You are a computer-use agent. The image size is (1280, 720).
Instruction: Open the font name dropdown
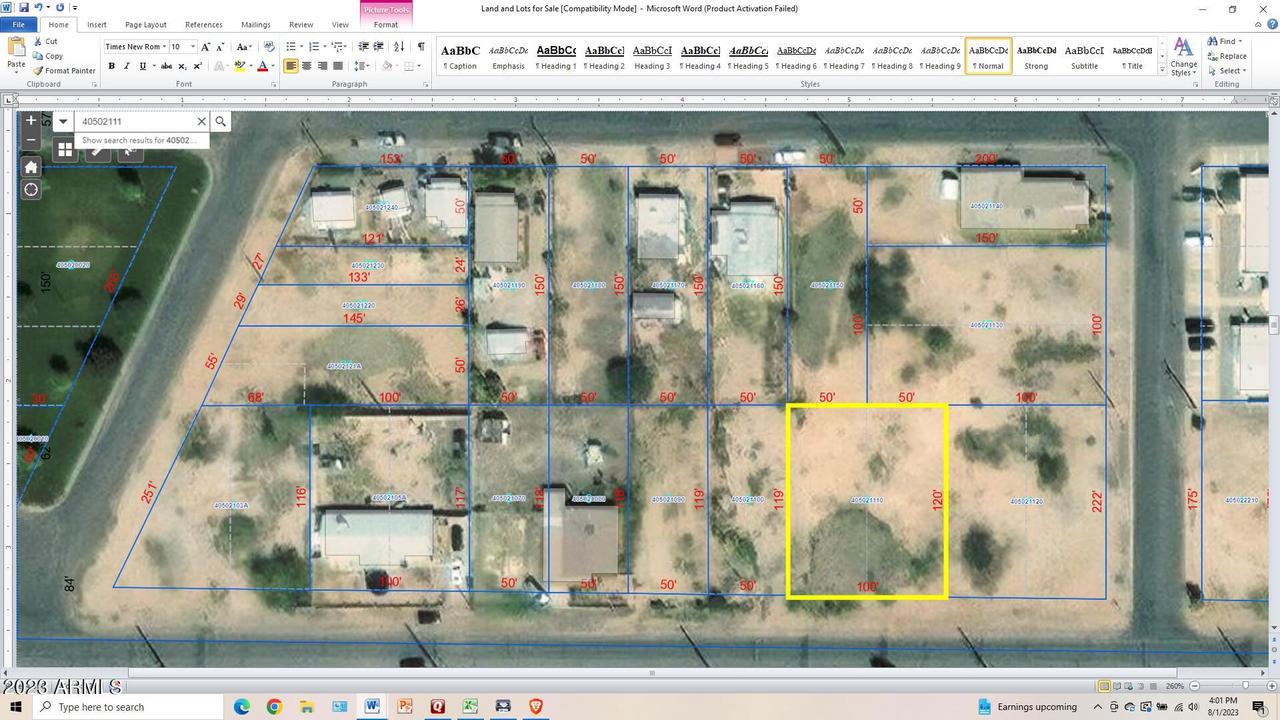[164, 46]
